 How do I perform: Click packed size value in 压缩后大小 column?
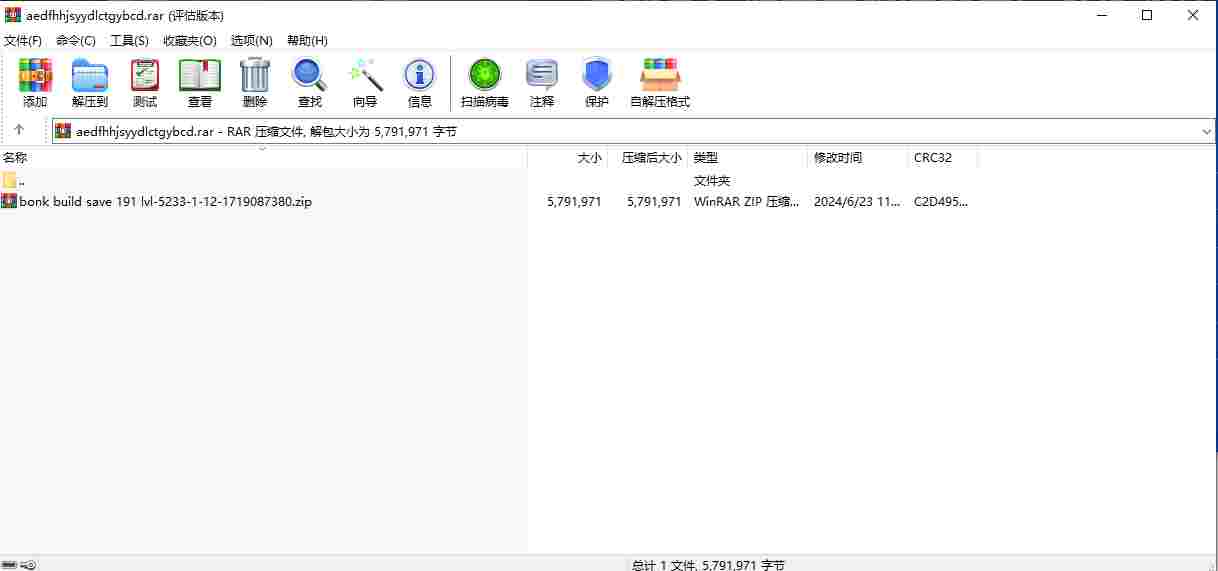[x=654, y=201]
